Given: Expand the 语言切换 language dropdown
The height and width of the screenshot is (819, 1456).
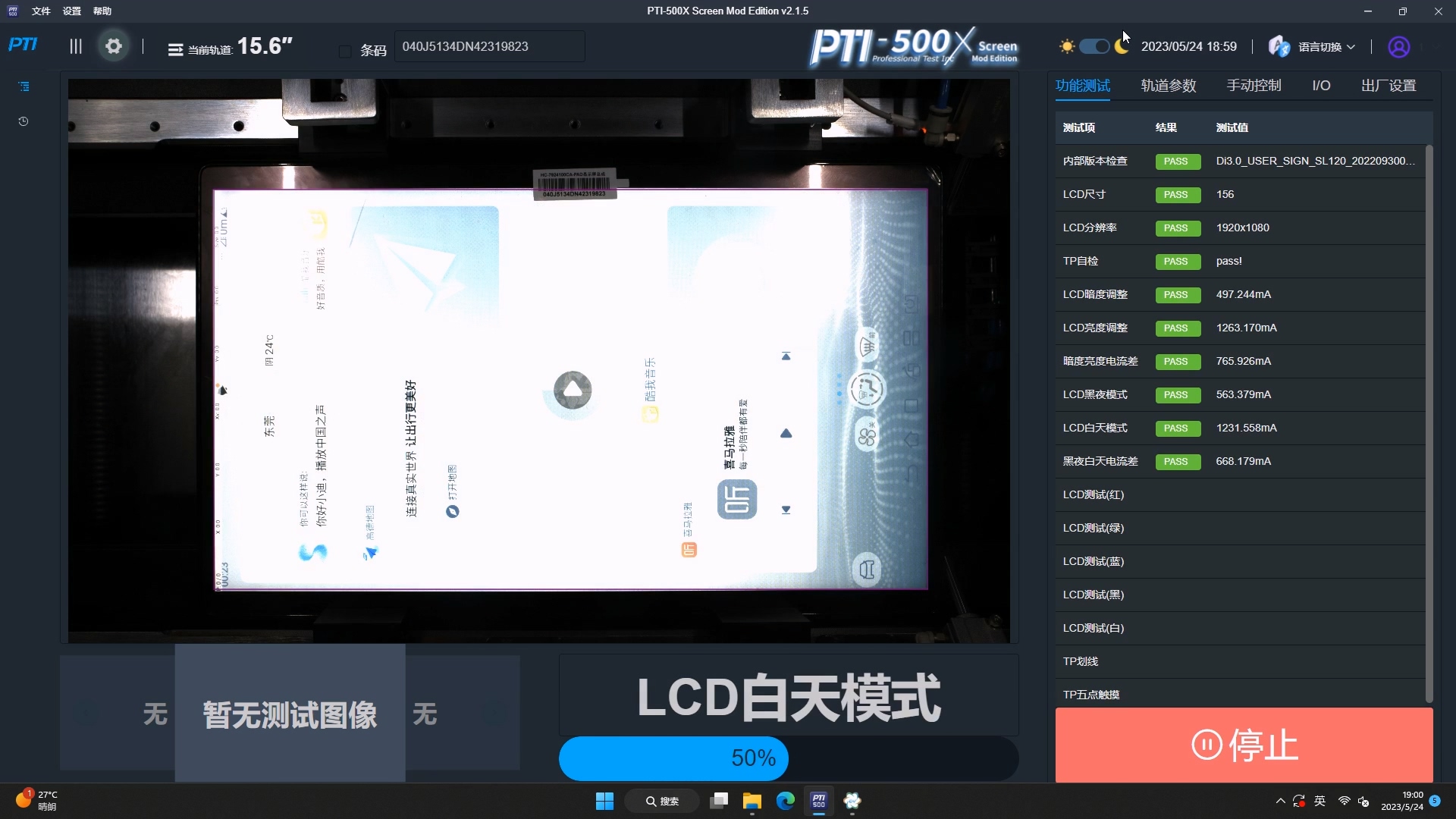Looking at the screenshot, I should click(1326, 47).
